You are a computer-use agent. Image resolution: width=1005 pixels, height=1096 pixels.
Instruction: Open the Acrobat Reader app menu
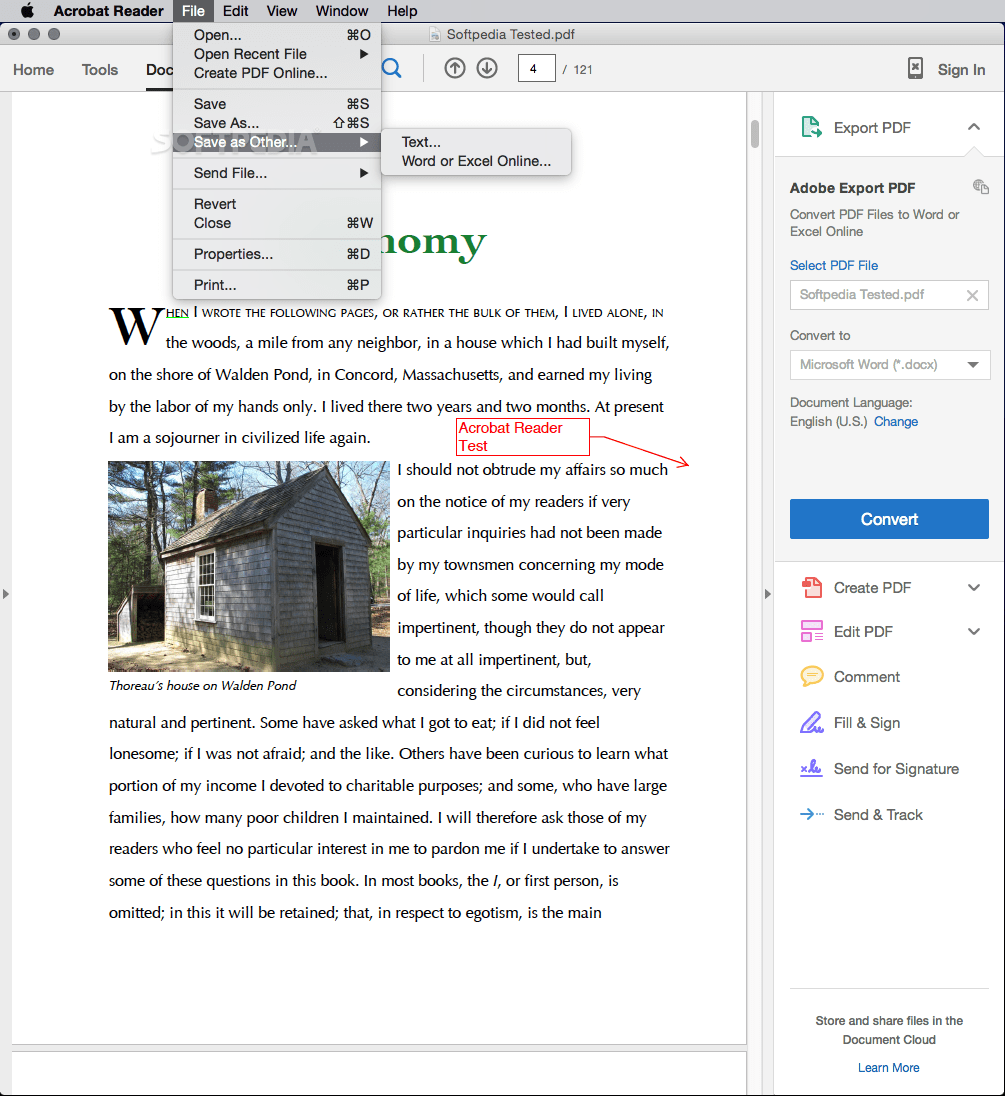click(108, 10)
